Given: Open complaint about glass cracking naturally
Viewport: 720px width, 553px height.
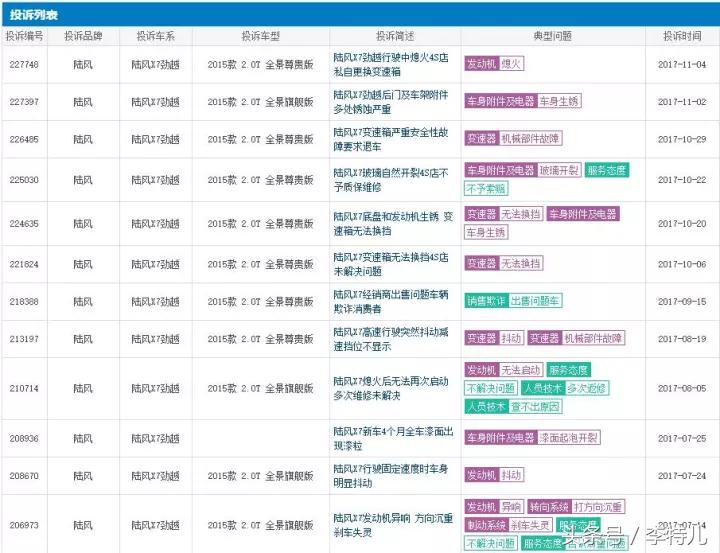Looking at the screenshot, I should (x=391, y=180).
